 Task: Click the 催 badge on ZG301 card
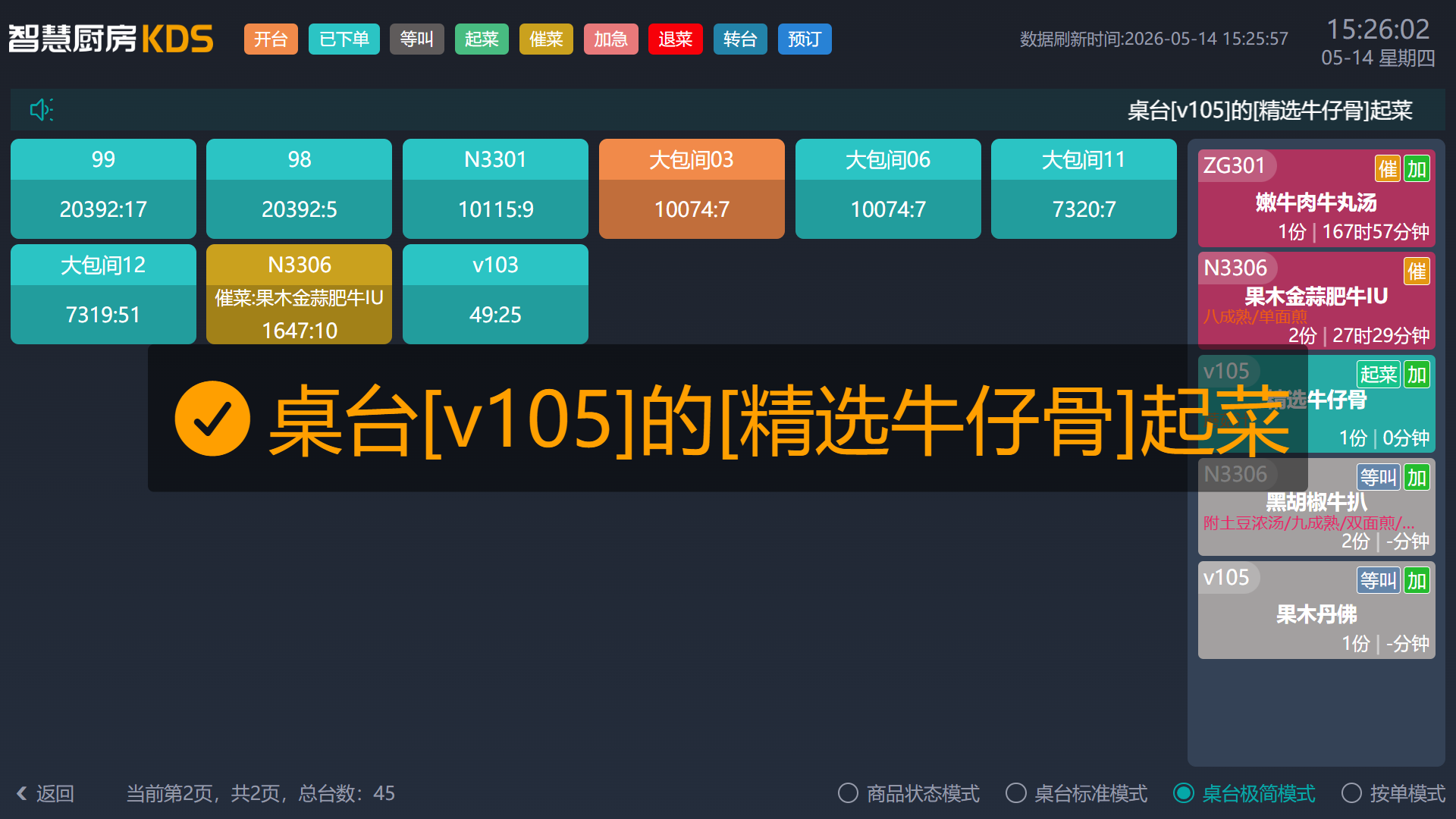click(x=1388, y=168)
